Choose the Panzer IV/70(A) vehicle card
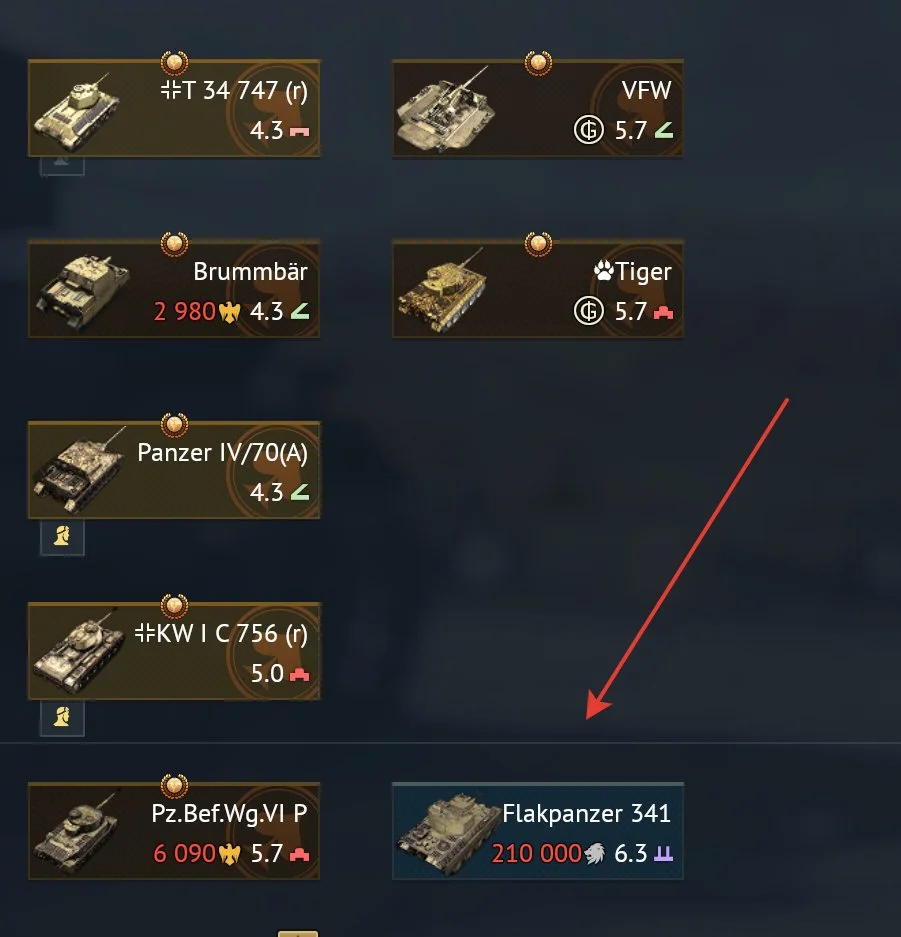901x937 pixels. (174, 470)
